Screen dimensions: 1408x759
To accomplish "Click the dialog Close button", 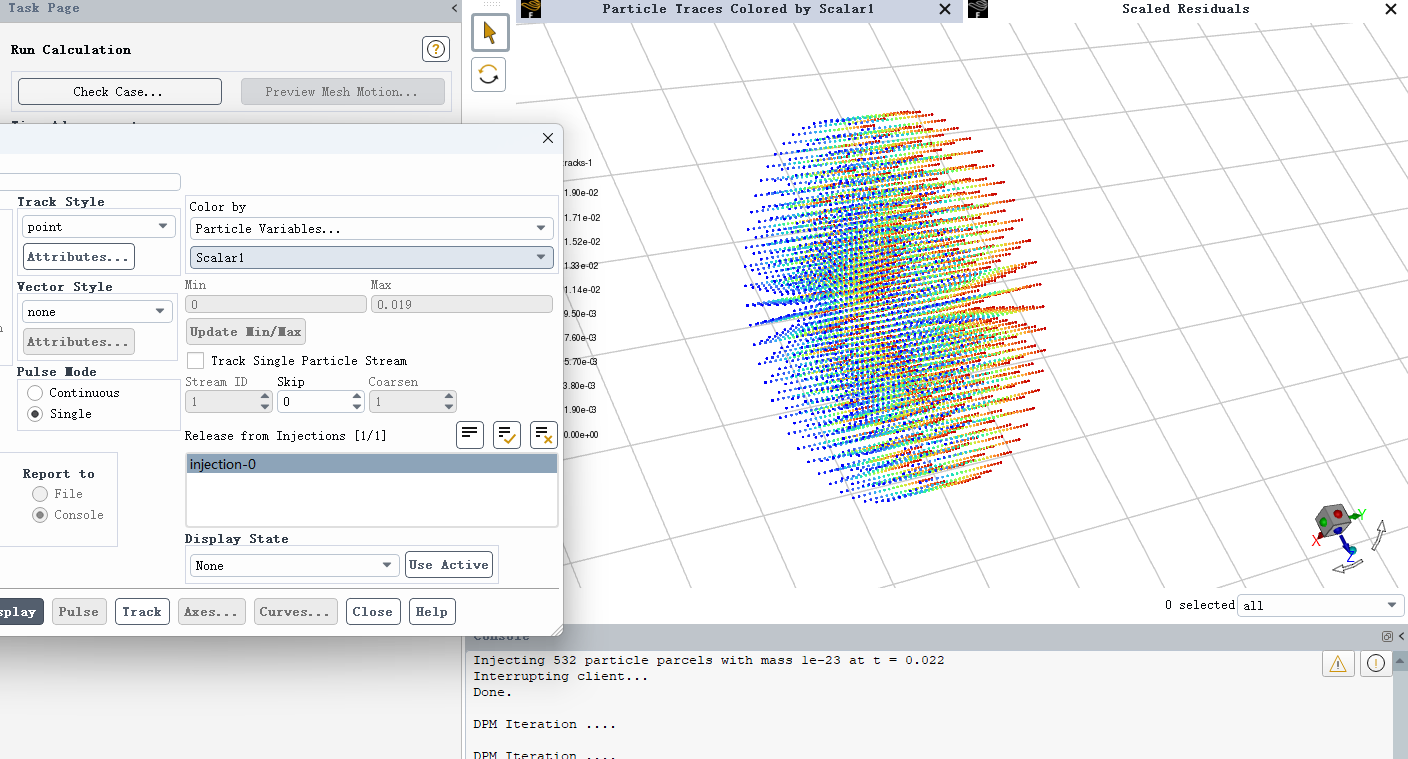I will tap(373, 612).
